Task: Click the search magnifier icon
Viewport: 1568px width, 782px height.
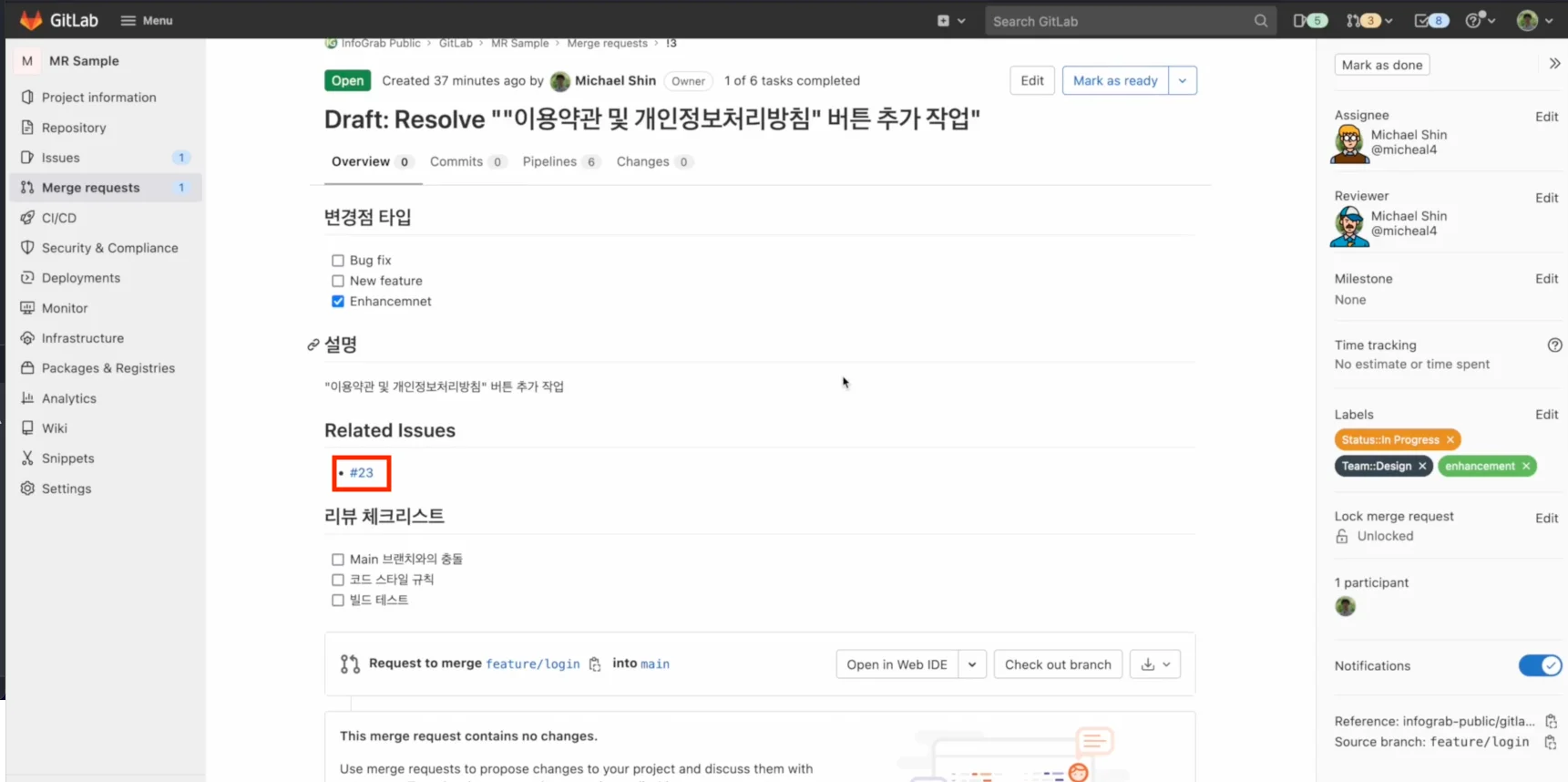Action: tap(1260, 21)
